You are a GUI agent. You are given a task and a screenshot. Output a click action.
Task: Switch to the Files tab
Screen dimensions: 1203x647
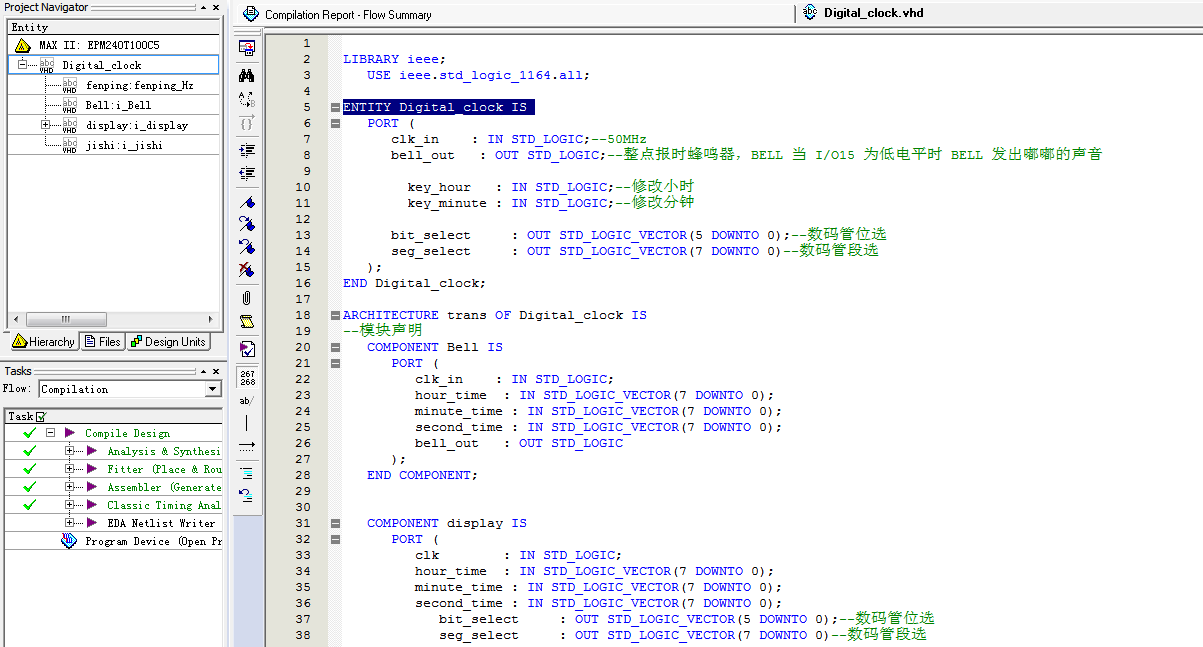pyautogui.click(x=102, y=342)
